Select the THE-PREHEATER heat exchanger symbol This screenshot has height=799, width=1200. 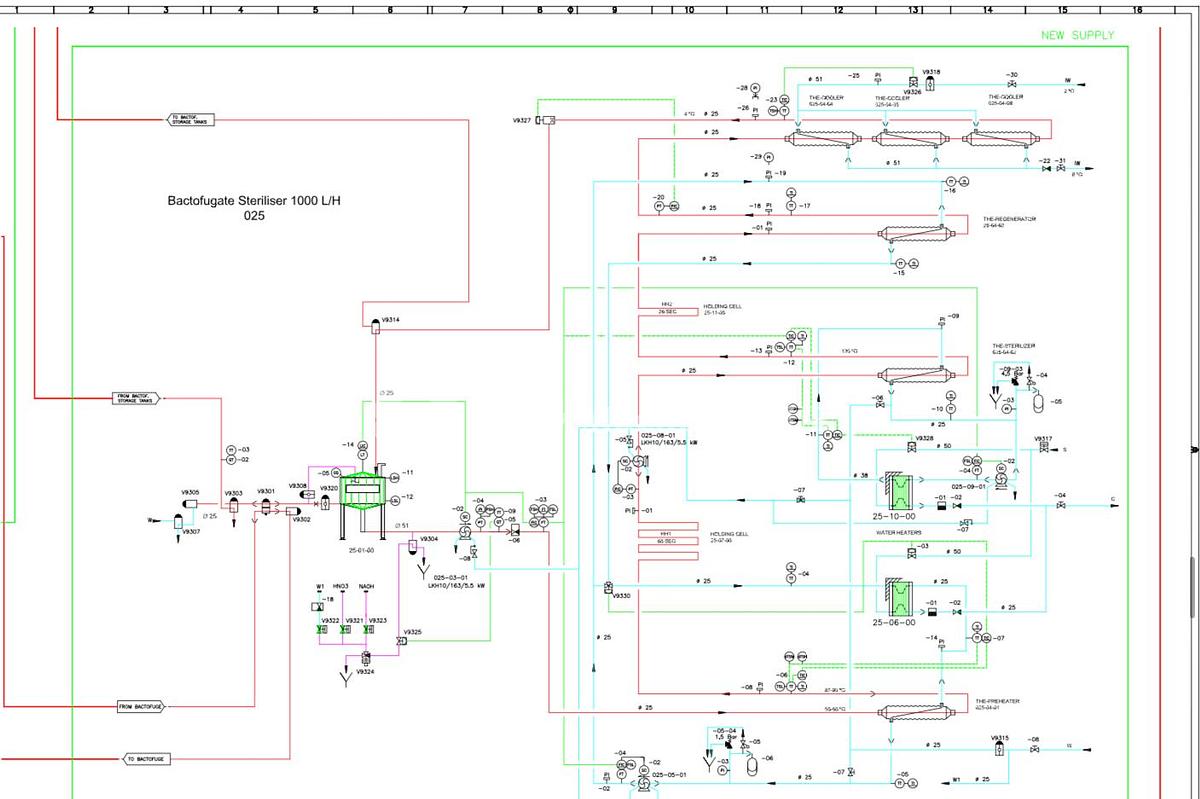click(911, 713)
